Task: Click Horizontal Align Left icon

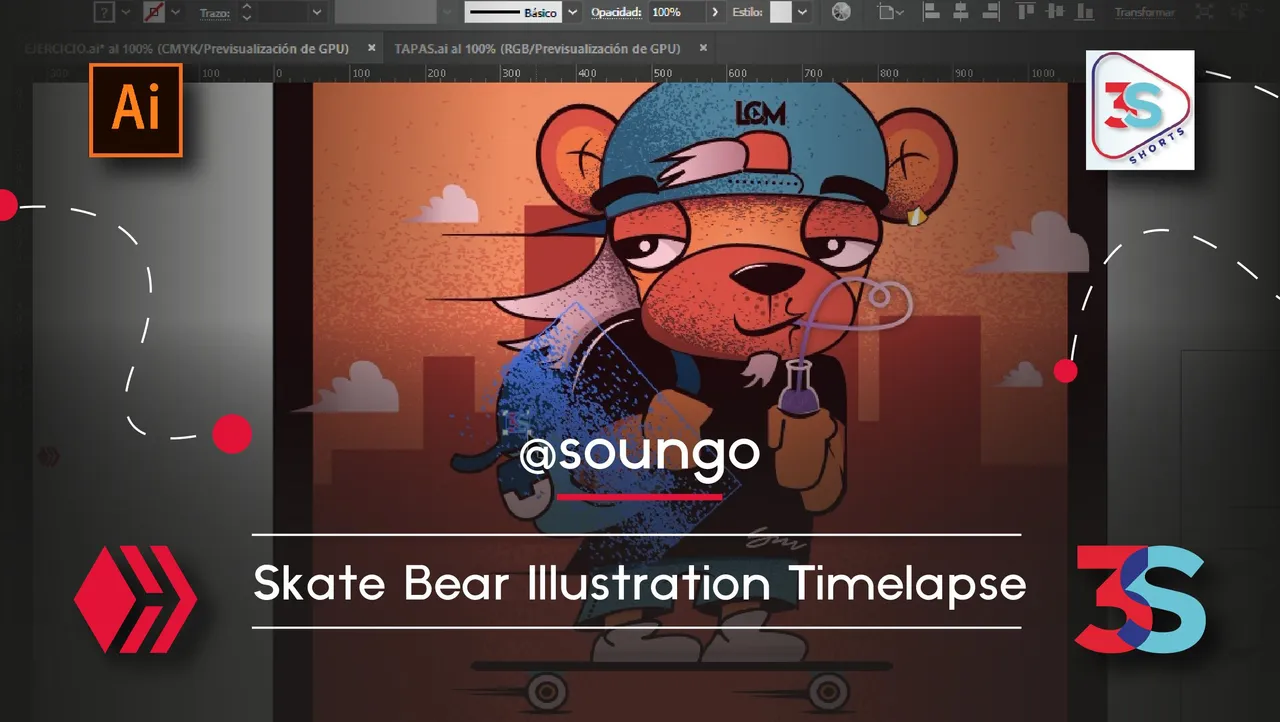Action: pos(932,12)
